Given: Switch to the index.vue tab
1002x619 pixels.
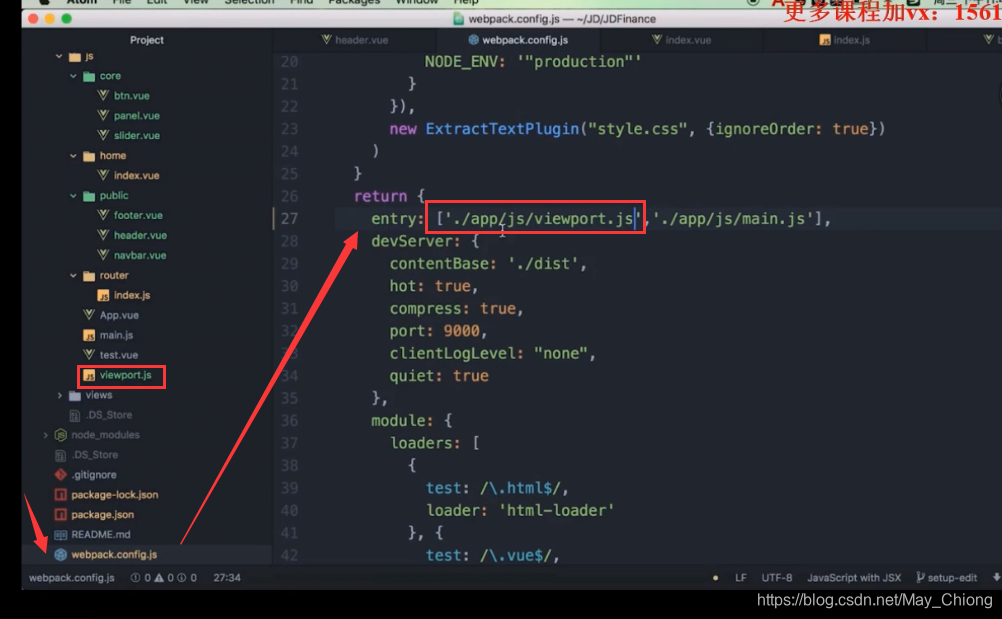Looking at the screenshot, I should [x=681, y=40].
